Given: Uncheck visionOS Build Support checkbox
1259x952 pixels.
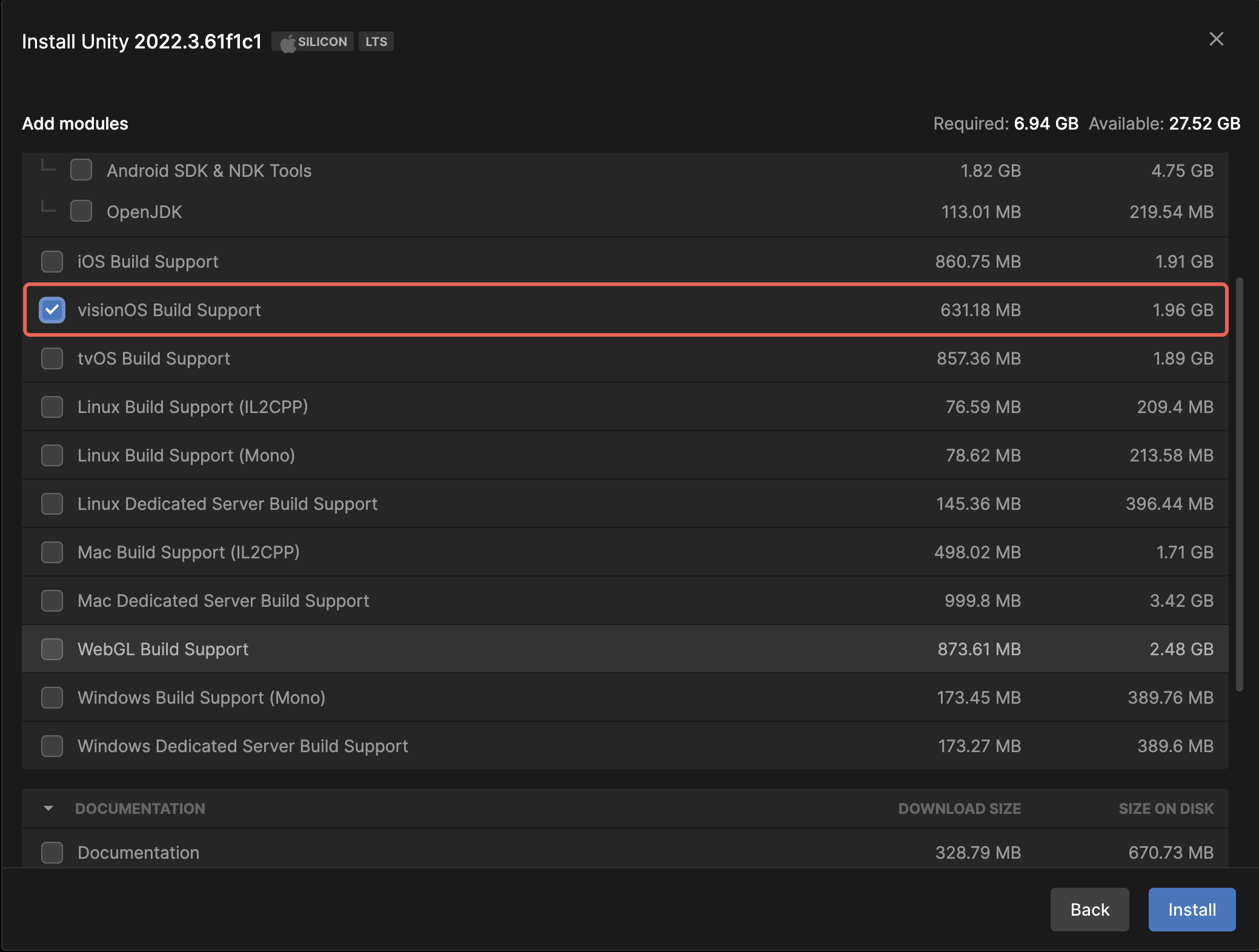Looking at the screenshot, I should pyautogui.click(x=52, y=310).
